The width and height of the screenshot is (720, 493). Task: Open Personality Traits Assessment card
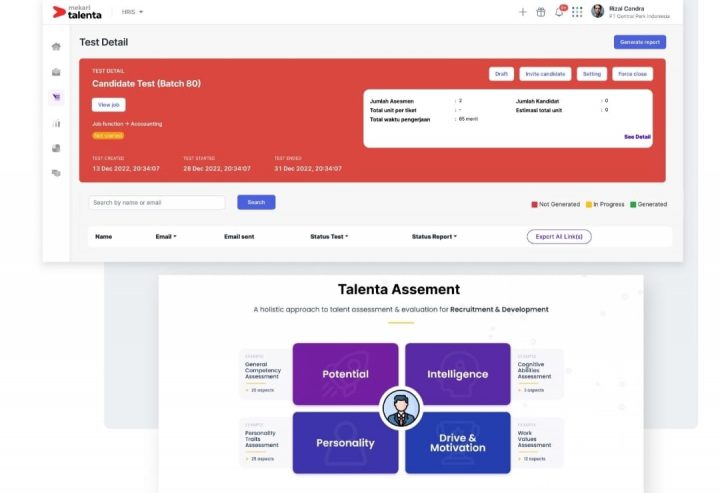(265, 442)
